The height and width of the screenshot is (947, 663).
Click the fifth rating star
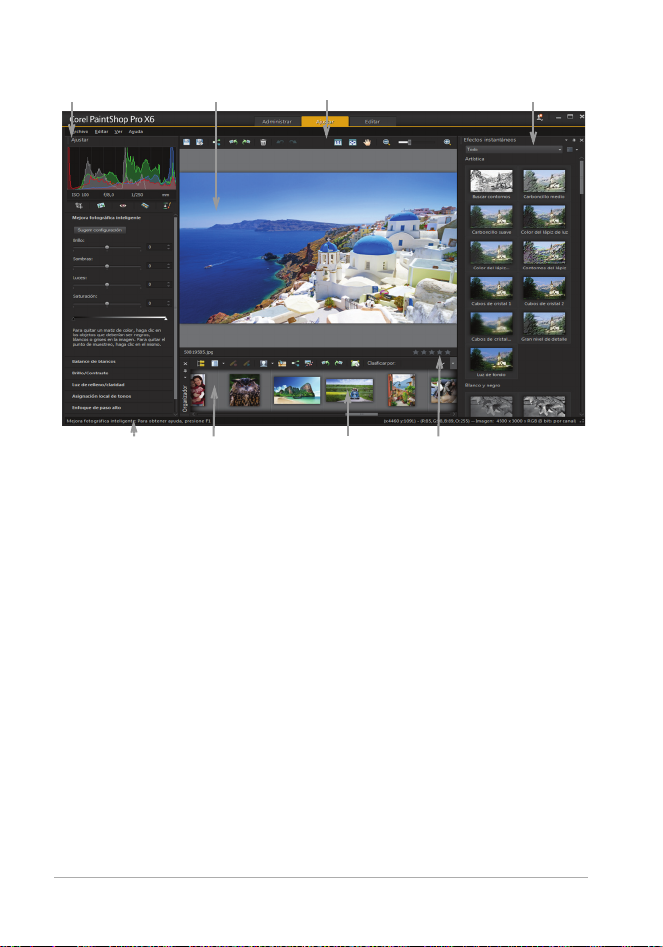(447, 352)
